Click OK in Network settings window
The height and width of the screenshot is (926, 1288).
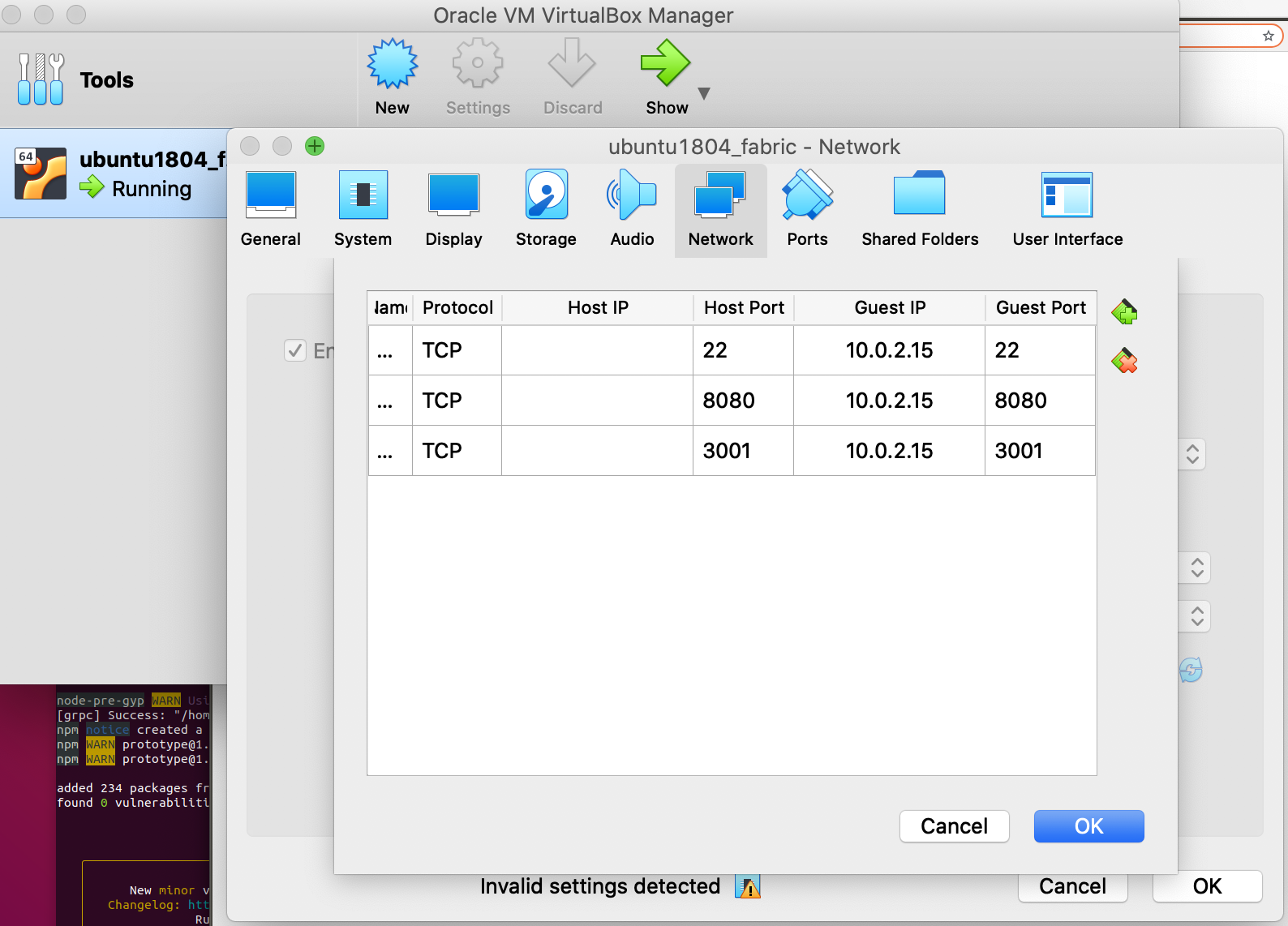pos(1208,886)
